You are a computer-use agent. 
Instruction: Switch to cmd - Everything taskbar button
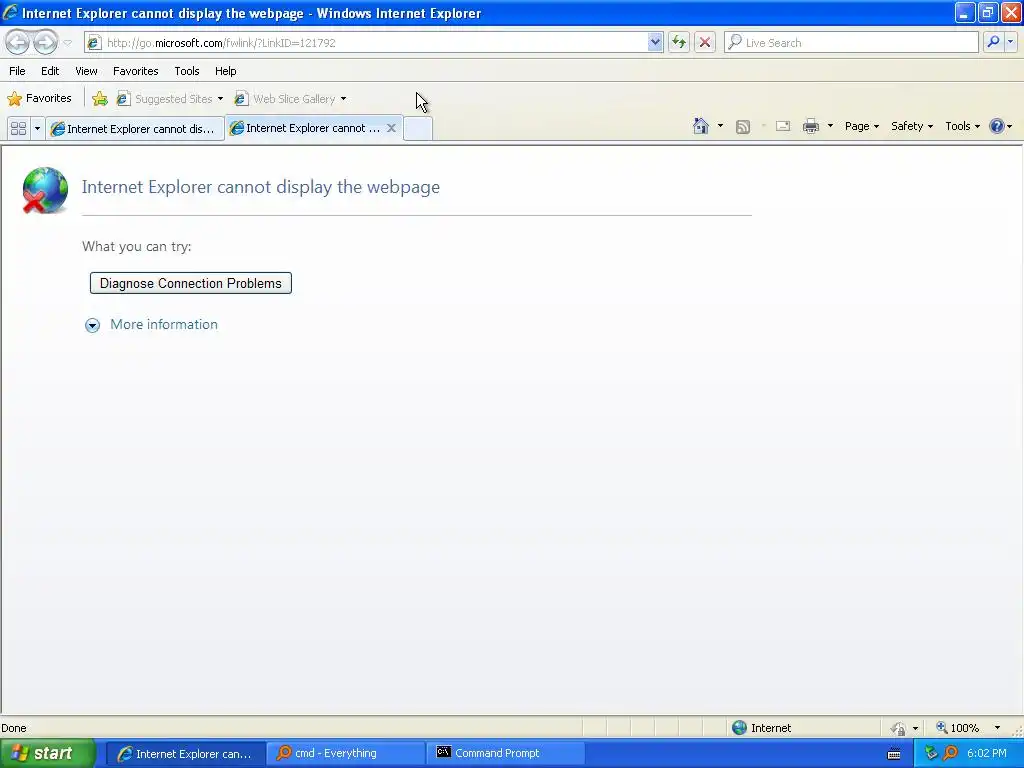pos(346,754)
